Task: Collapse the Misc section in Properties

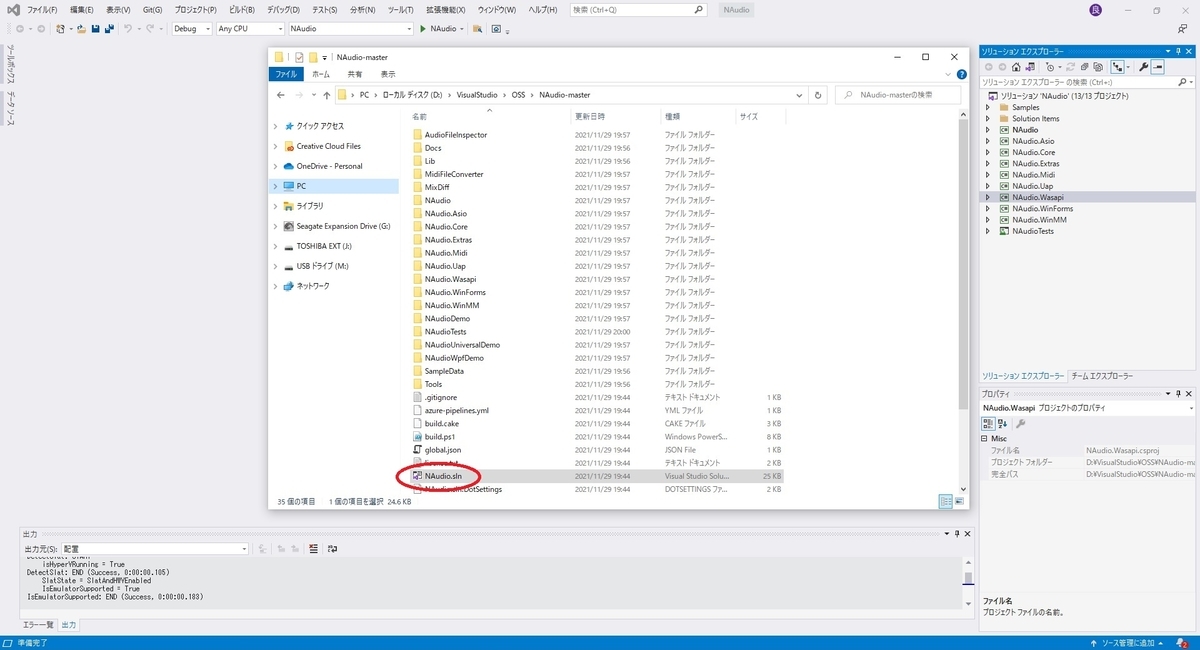Action: (x=985, y=438)
